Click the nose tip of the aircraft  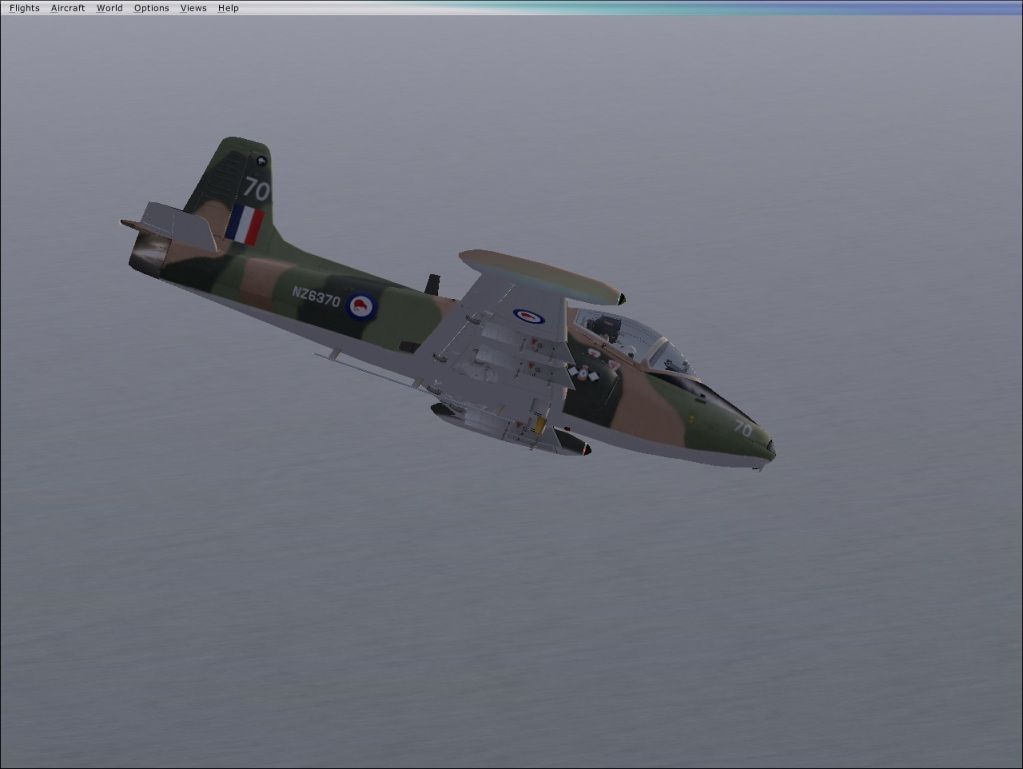[771, 451]
